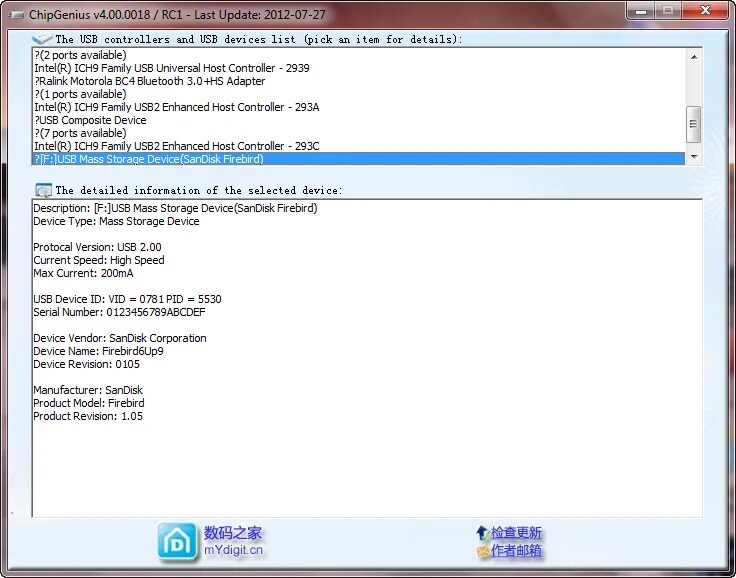The image size is (736, 578).
Task: Select the USB Composite Device row
Action: [x=359, y=120]
